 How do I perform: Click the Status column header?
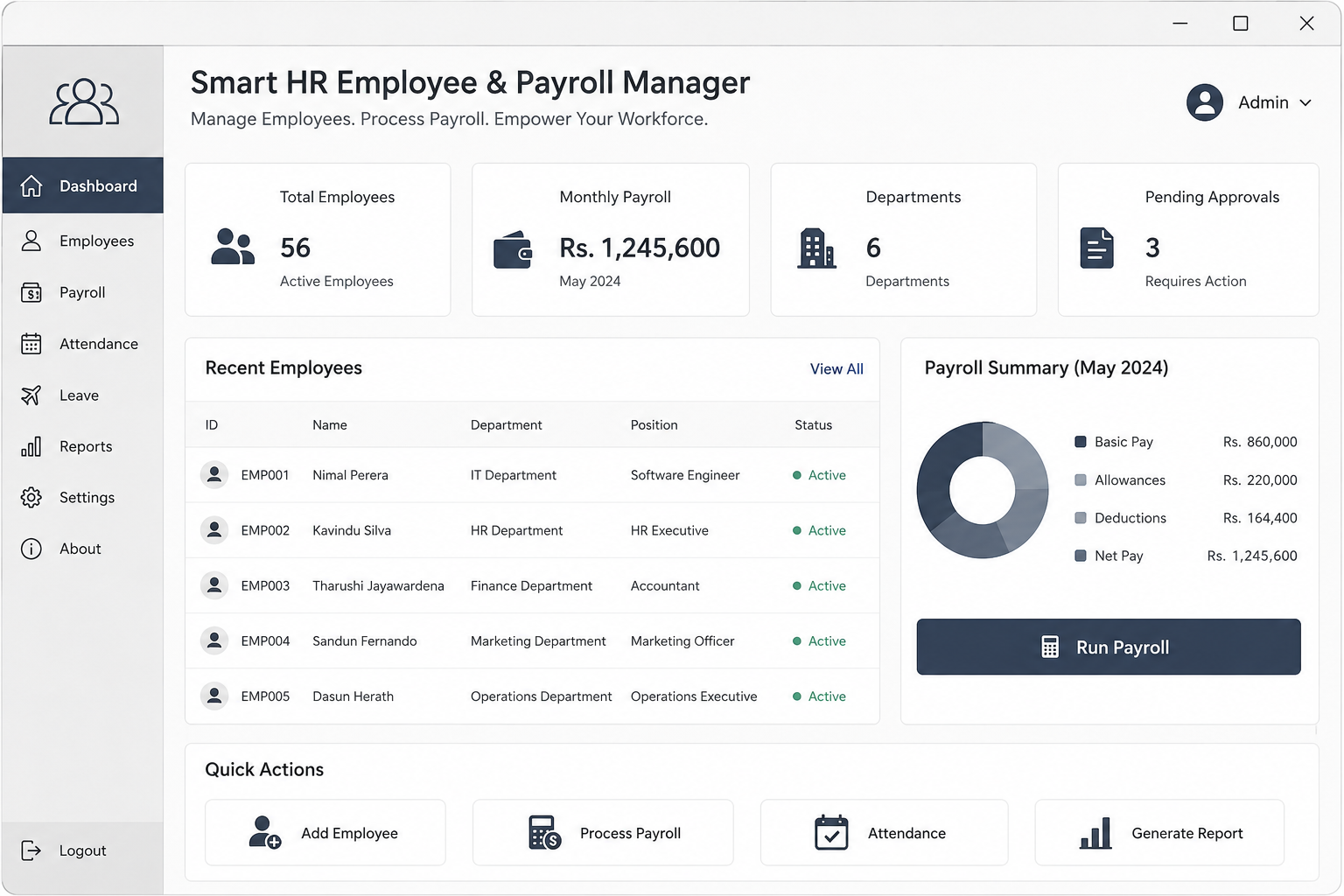click(x=813, y=424)
